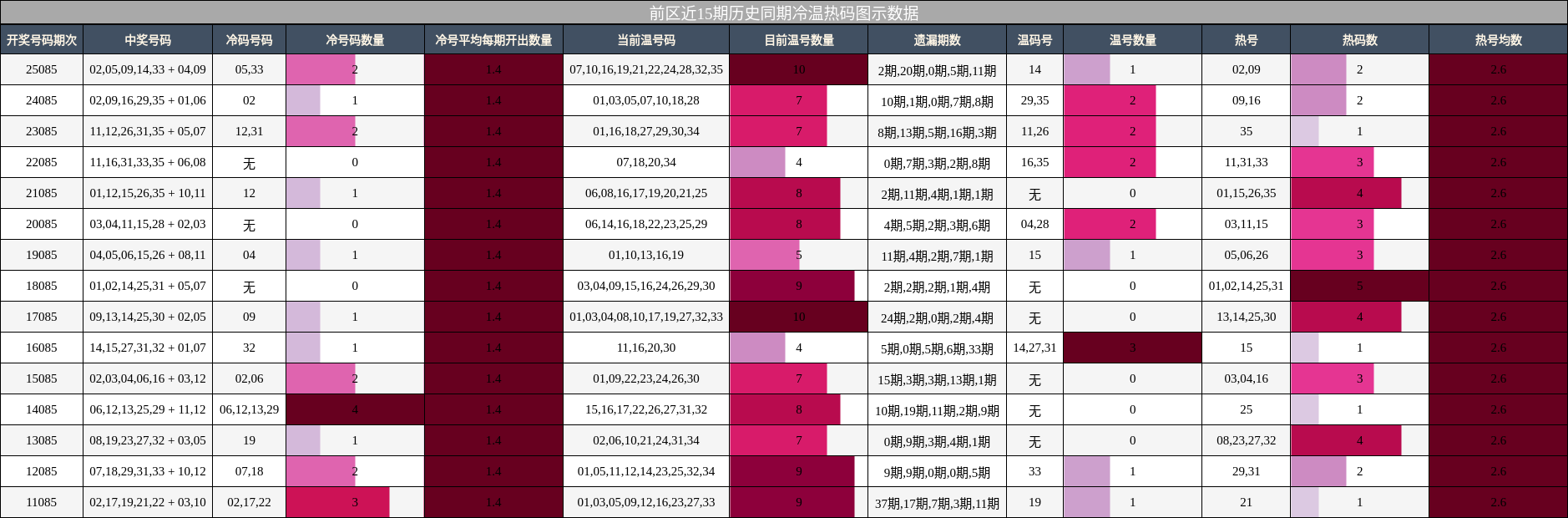Select winning numbers 02,17,19,21,22 + 03,10
The width and height of the screenshot is (1568, 518).
148,502
